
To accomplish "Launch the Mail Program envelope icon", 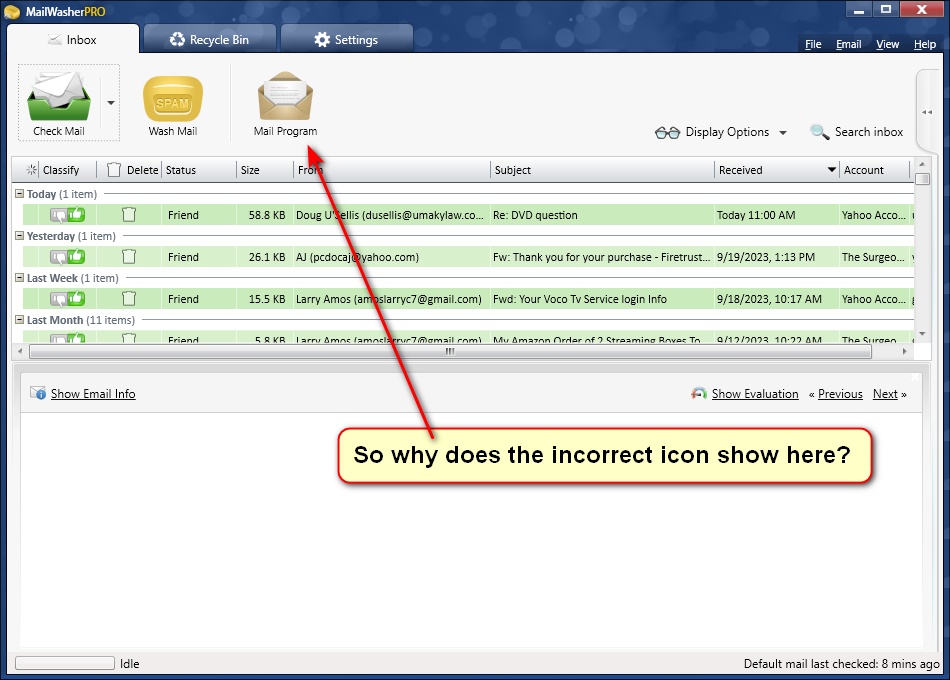I will [x=285, y=96].
